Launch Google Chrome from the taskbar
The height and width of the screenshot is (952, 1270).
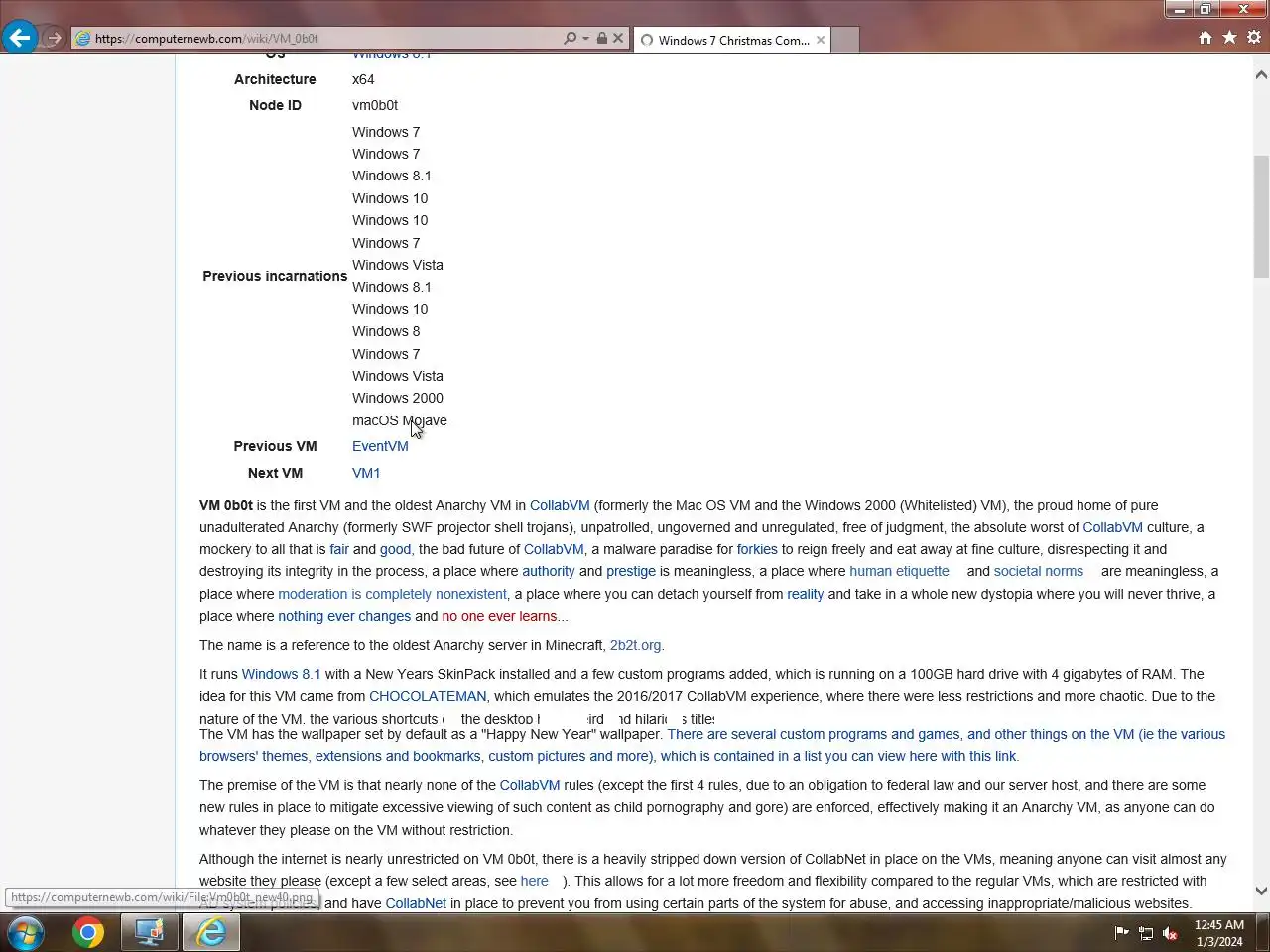point(88,933)
